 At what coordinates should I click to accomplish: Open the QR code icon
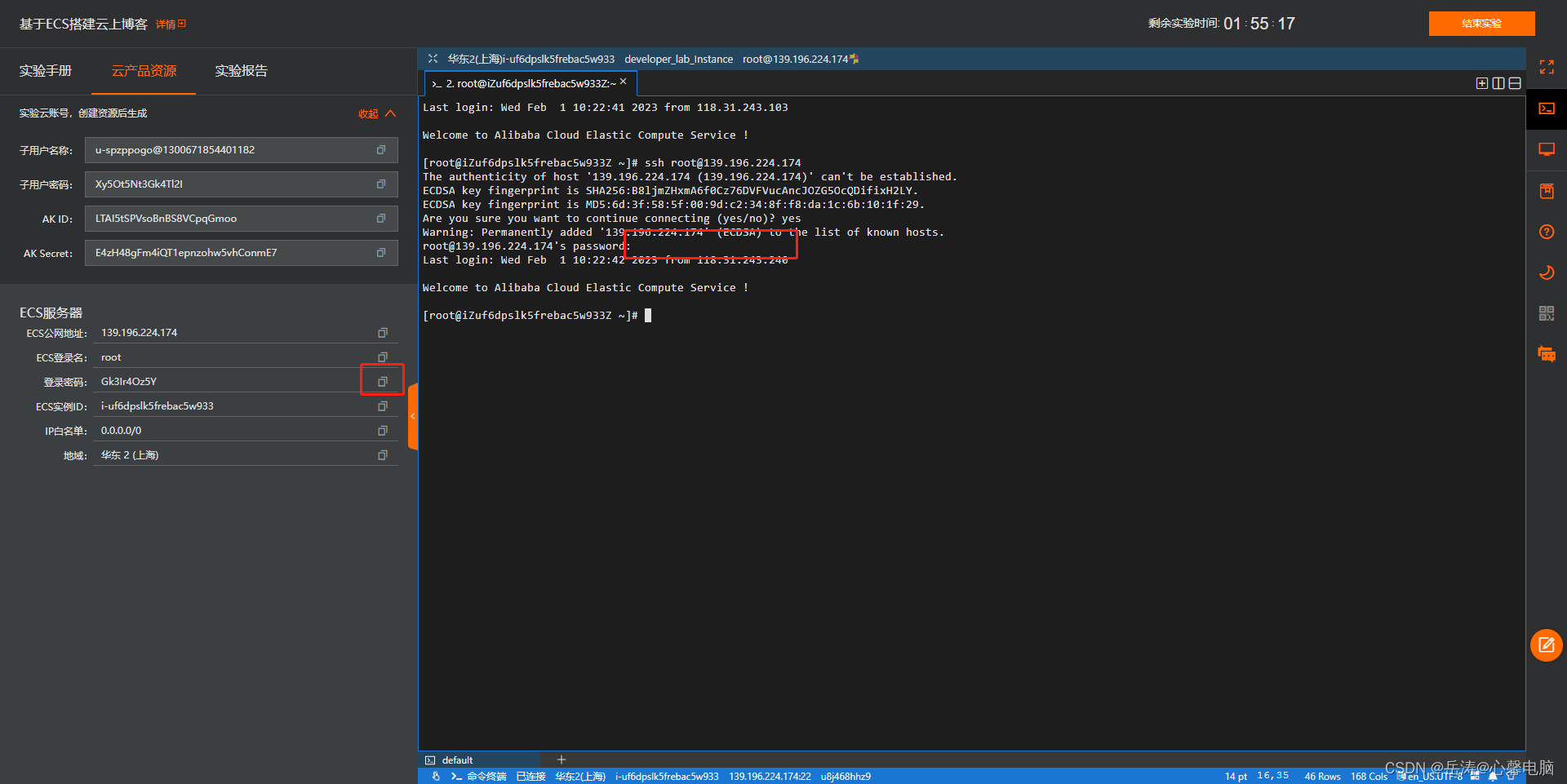coord(1547,313)
